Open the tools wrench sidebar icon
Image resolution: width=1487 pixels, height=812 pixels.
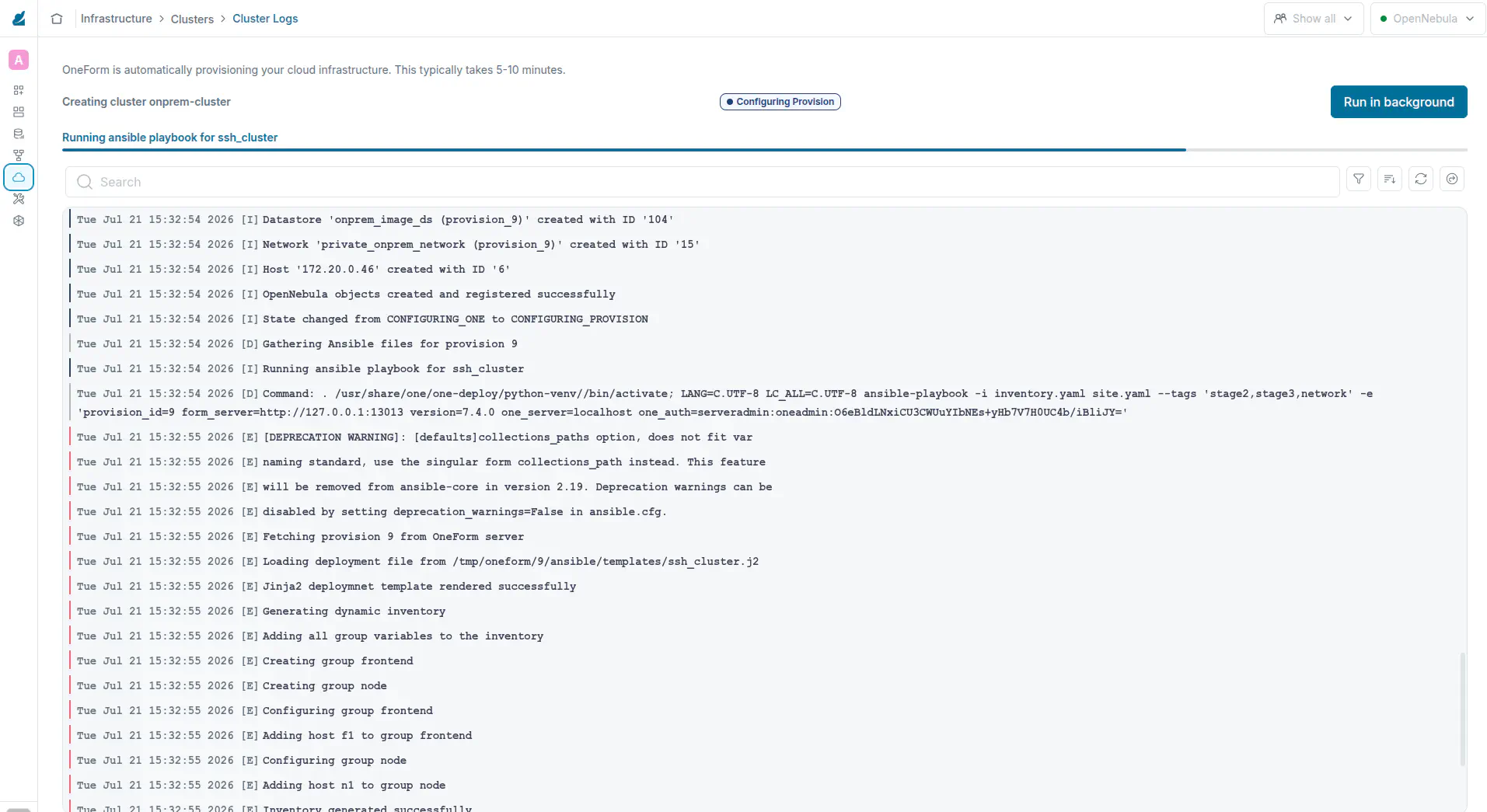(19, 199)
